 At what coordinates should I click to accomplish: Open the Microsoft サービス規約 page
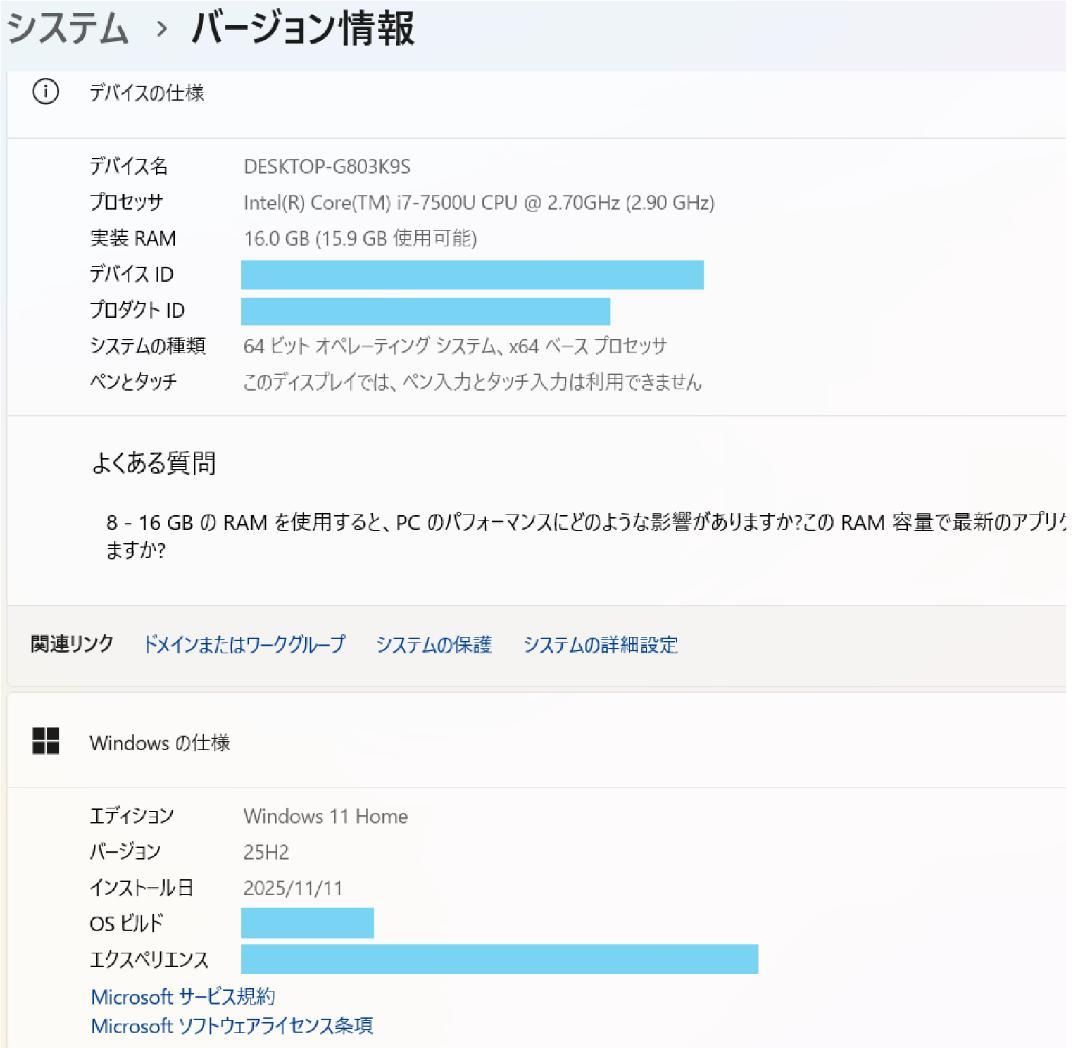point(184,995)
